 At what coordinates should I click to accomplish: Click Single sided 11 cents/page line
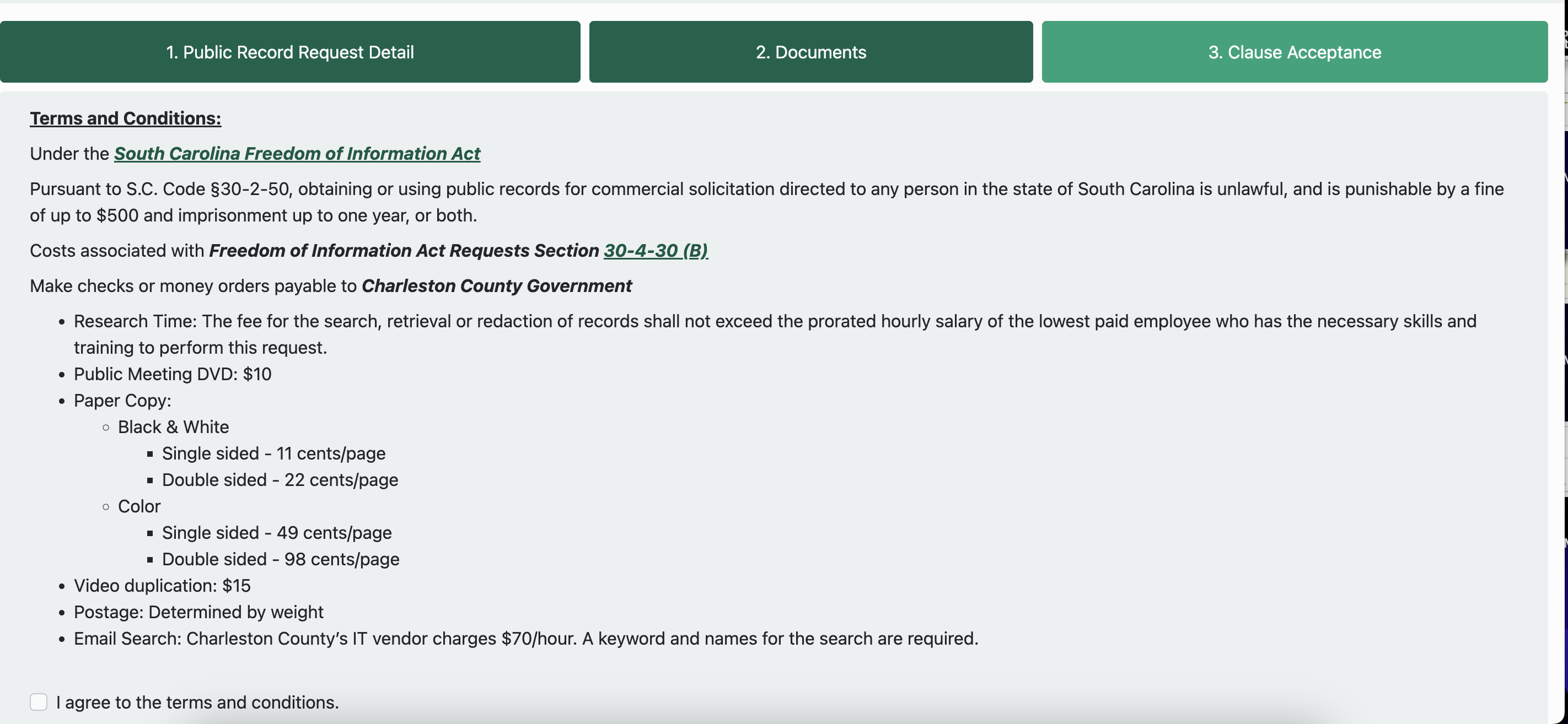(273, 453)
